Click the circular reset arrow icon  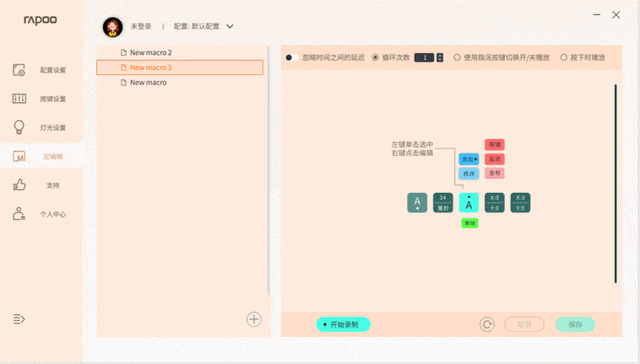click(x=487, y=324)
